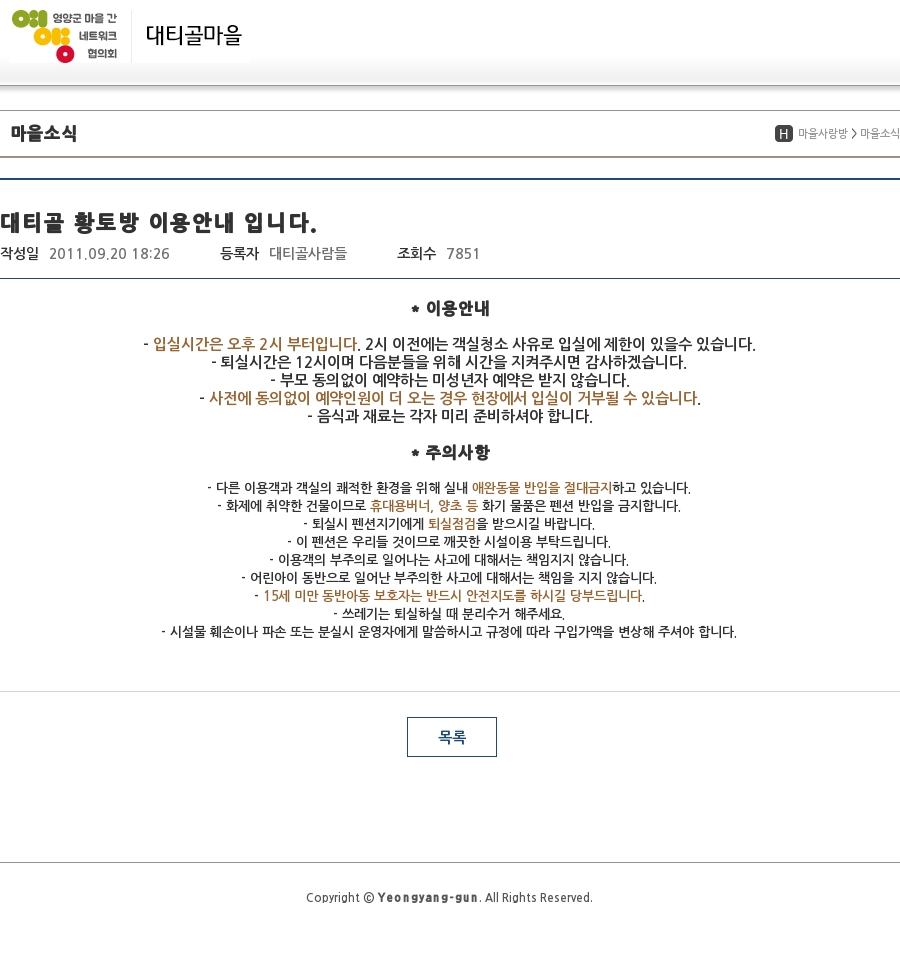Click the 마을소식 section heading
This screenshot has height=963, width=900.
tap(44, 134)
